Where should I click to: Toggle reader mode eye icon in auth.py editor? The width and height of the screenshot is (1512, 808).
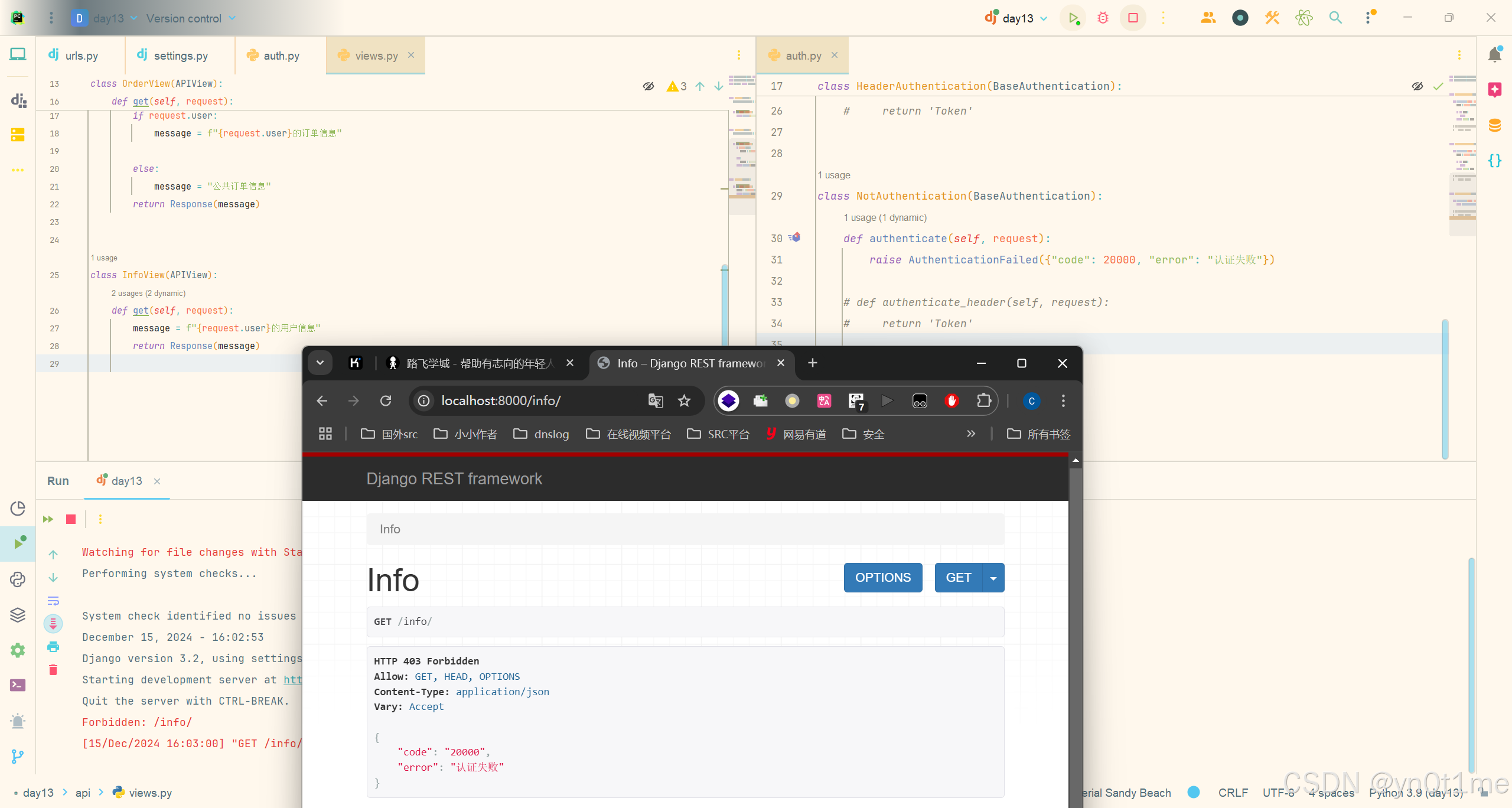(1417, 86)
